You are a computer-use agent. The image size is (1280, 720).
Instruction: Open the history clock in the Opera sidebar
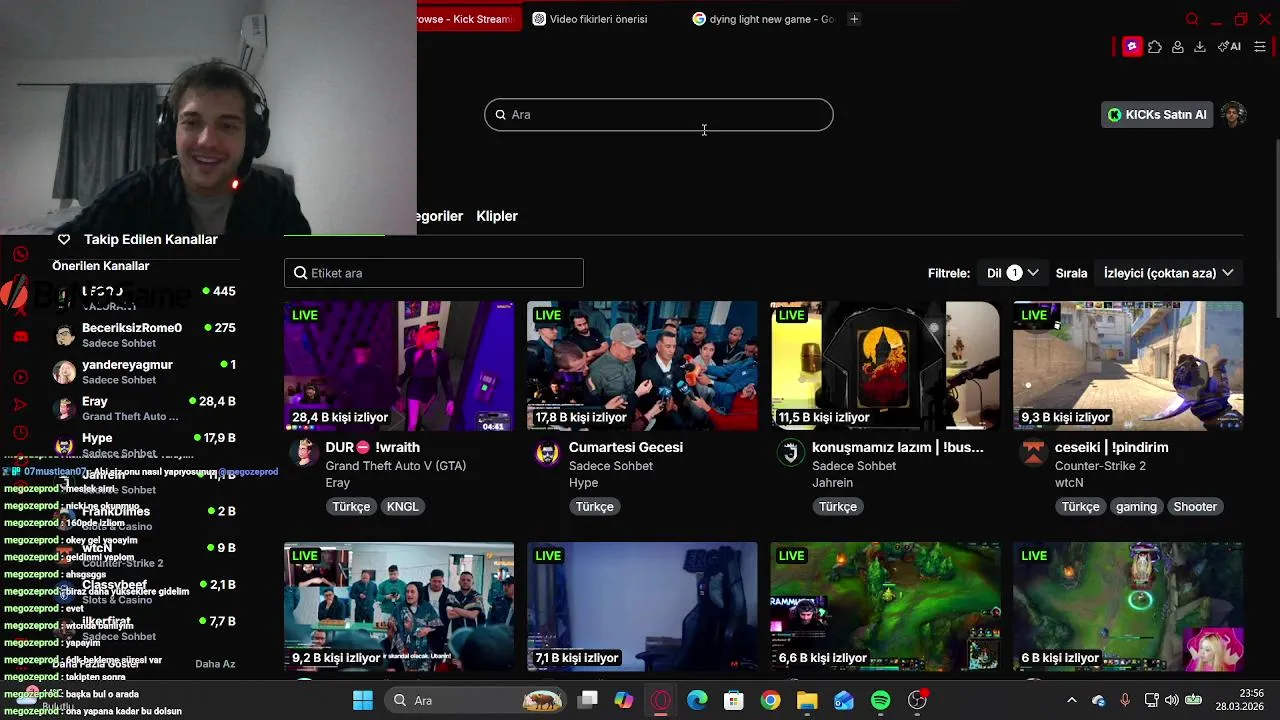pos(20,433)
